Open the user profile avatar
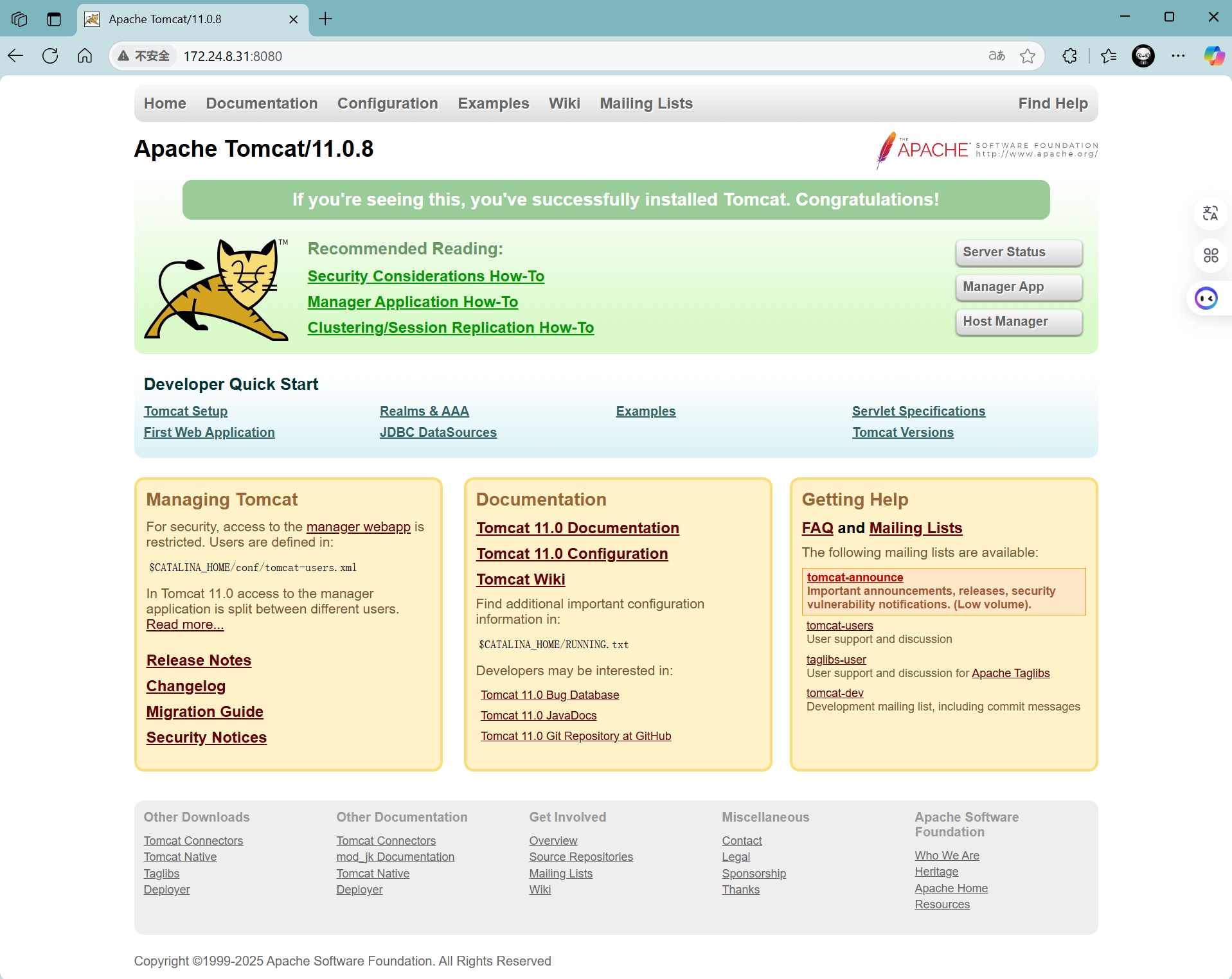The width and height of the screenshot is (1232, 979). tap(1143, 56)
